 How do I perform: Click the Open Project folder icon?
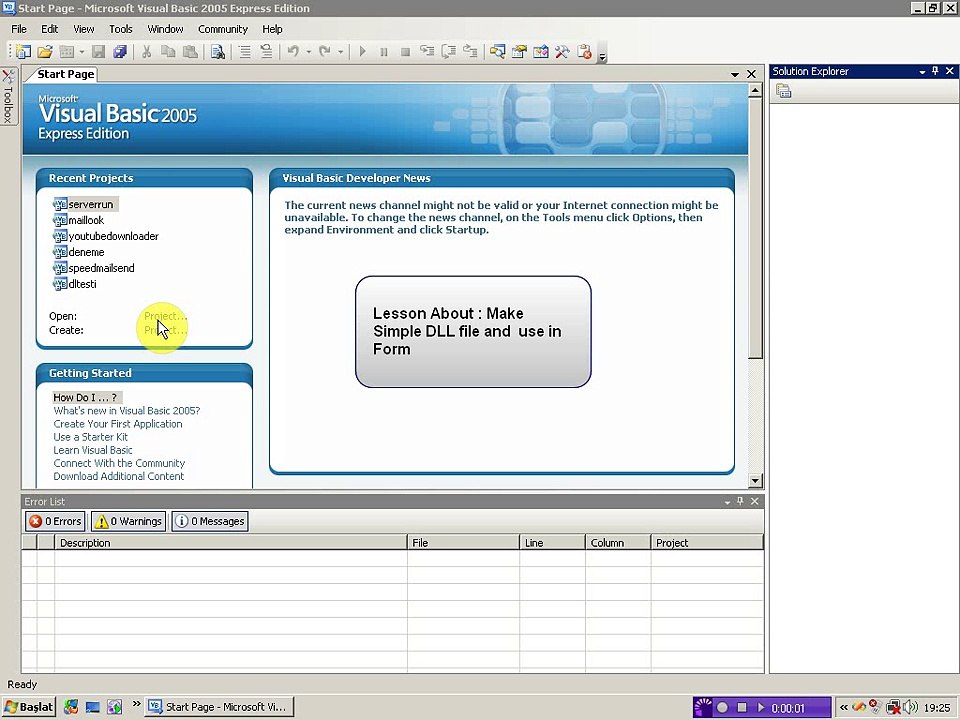[45, 52]
